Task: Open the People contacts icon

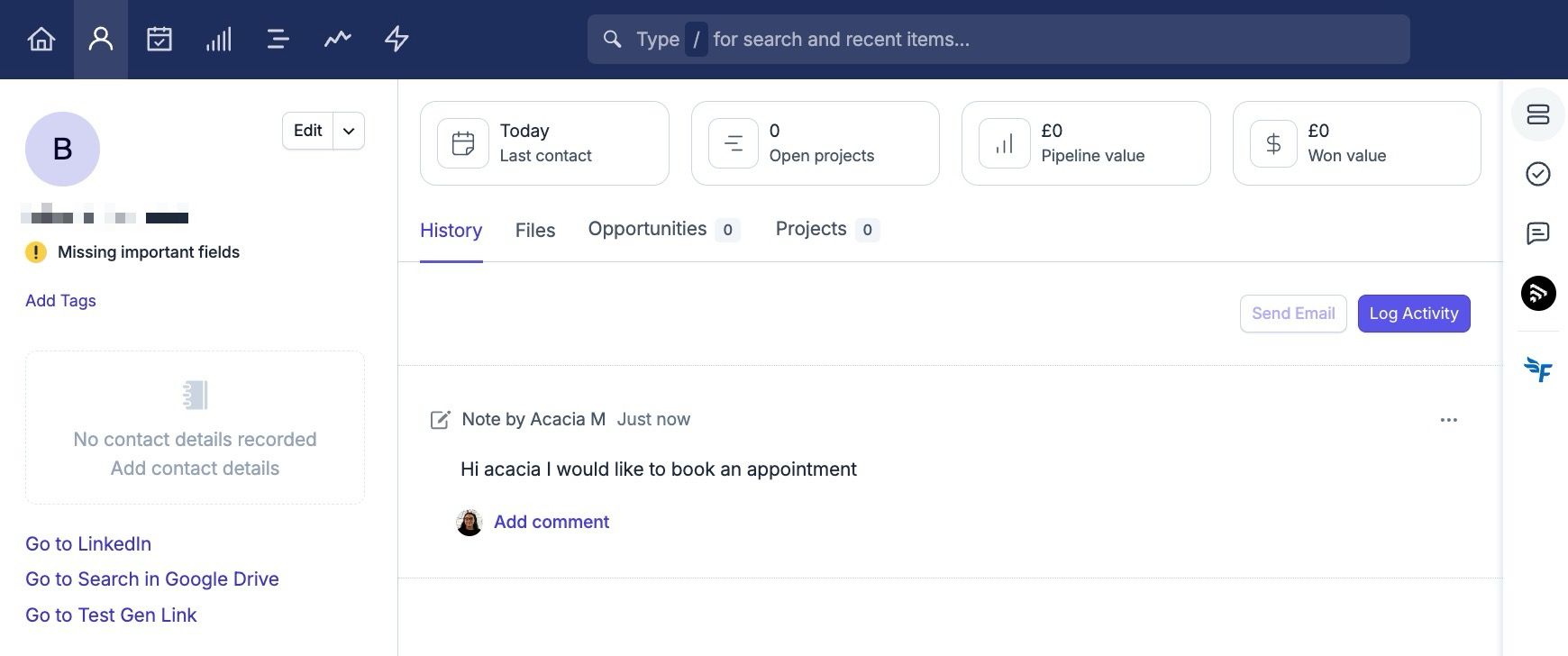Action: point(101,39)
